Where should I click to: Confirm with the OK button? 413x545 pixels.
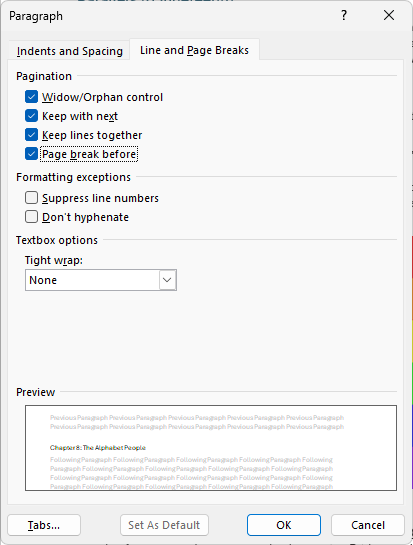point(284,525)
